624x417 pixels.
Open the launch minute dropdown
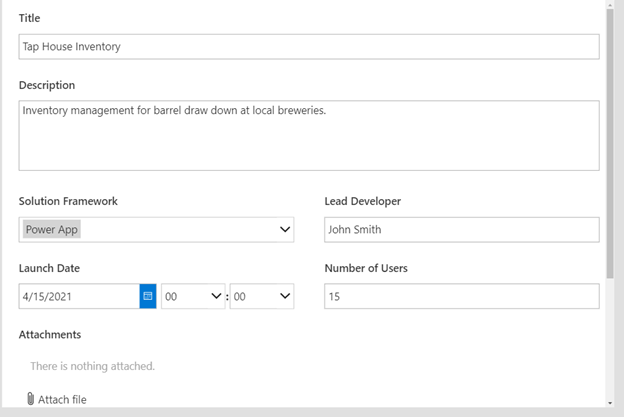point(262,296)
